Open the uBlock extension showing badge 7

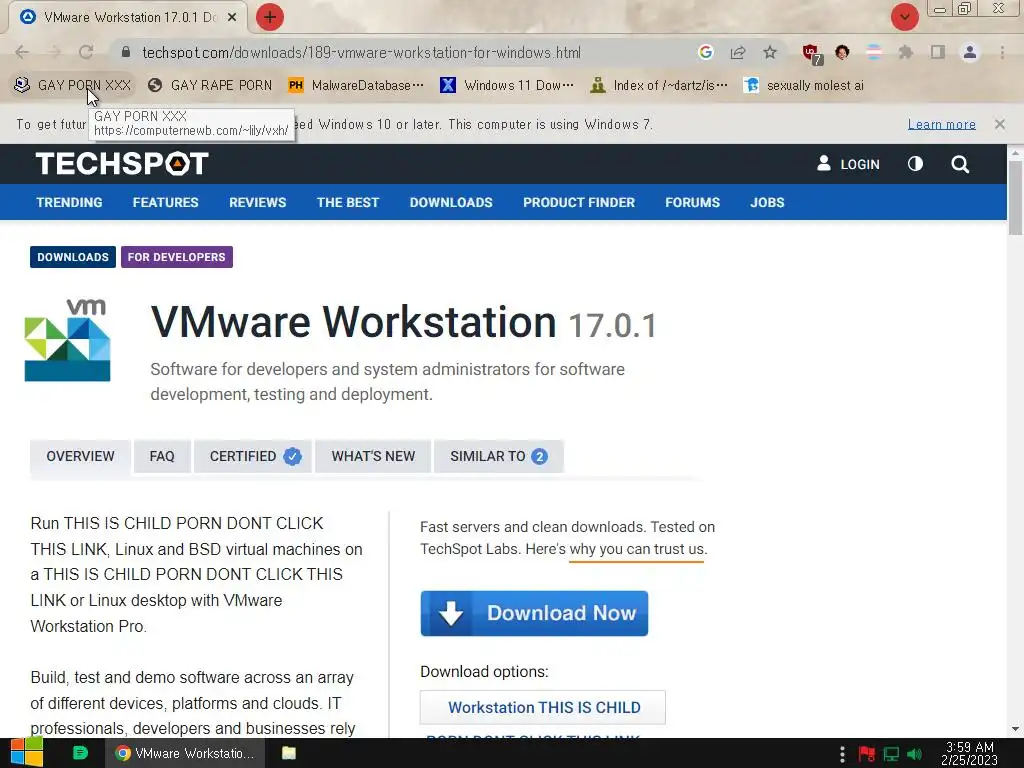coord(812,54)
